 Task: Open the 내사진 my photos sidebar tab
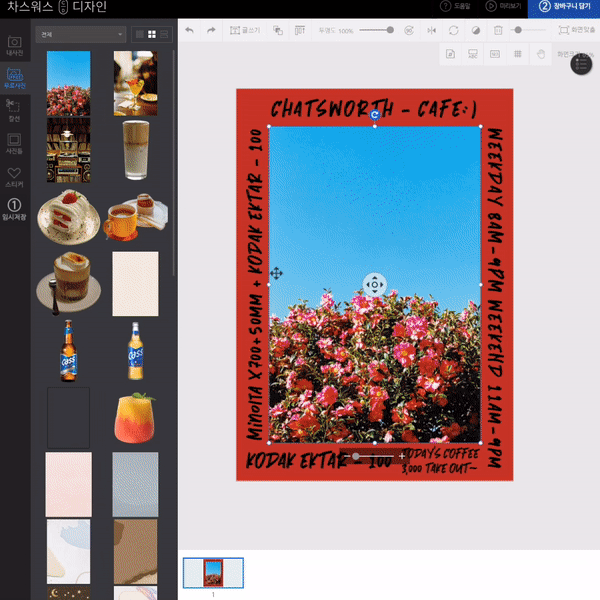pyautogui.click(x=15, y=46)
